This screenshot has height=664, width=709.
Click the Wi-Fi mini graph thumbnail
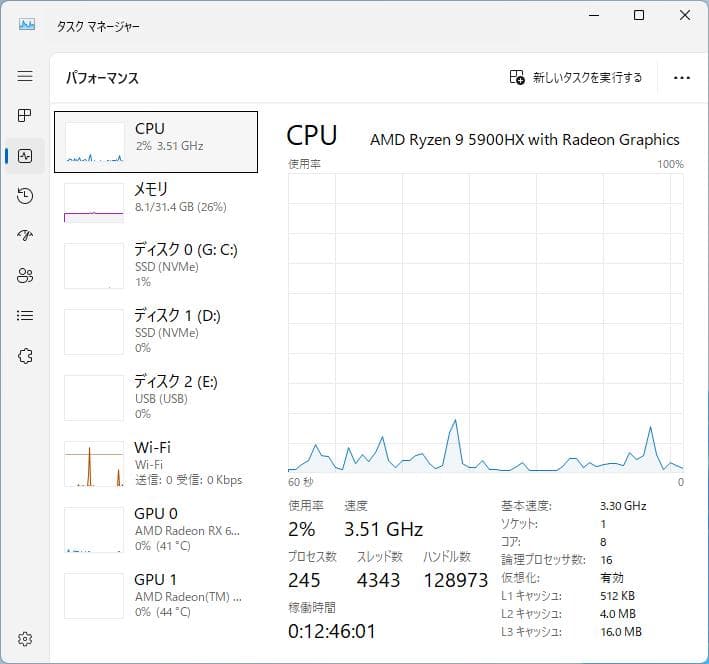click(x=94, y=464)
